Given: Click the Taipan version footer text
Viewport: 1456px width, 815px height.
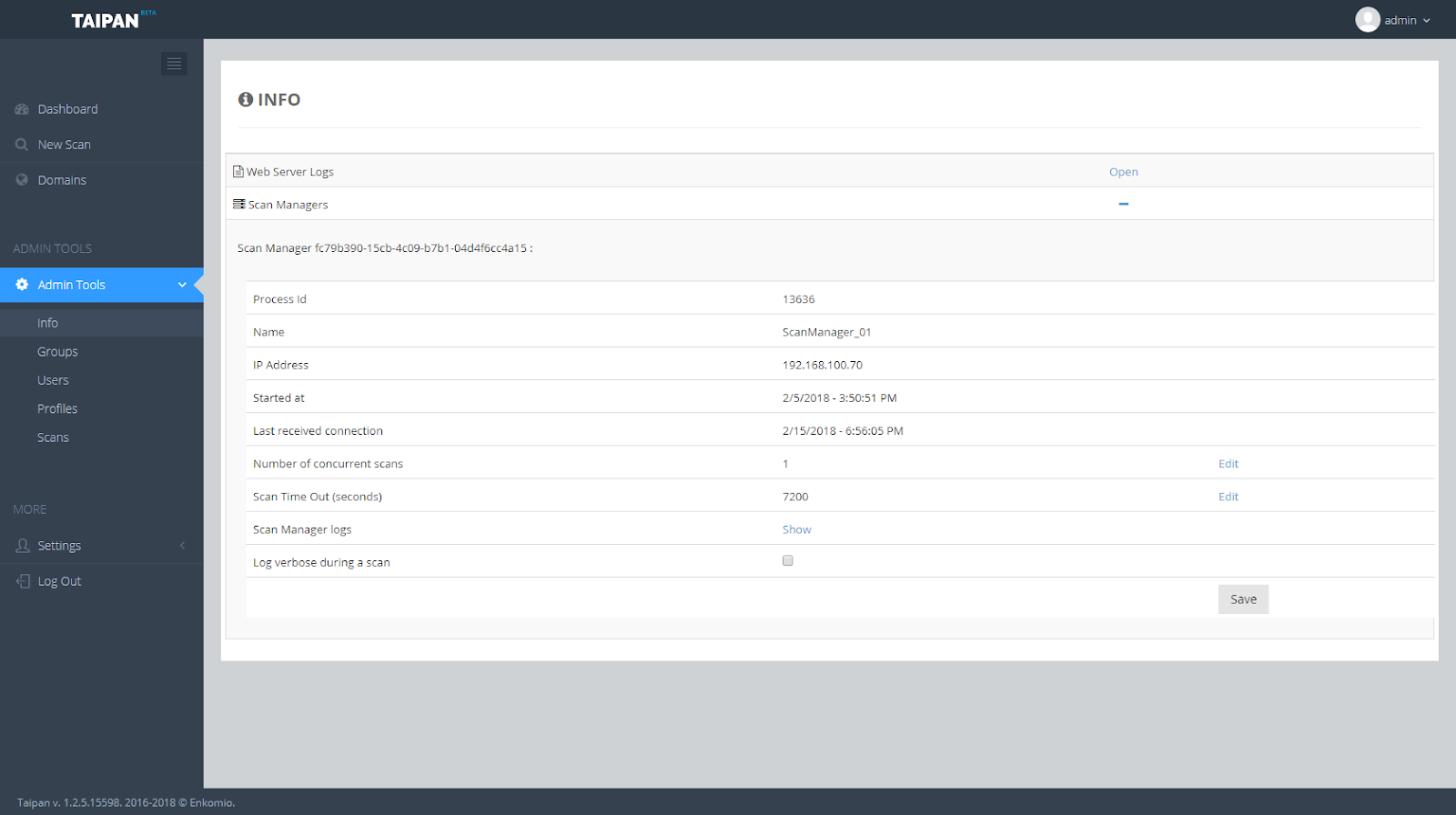Looking at the screenshot, I should (x=126, y=802).
